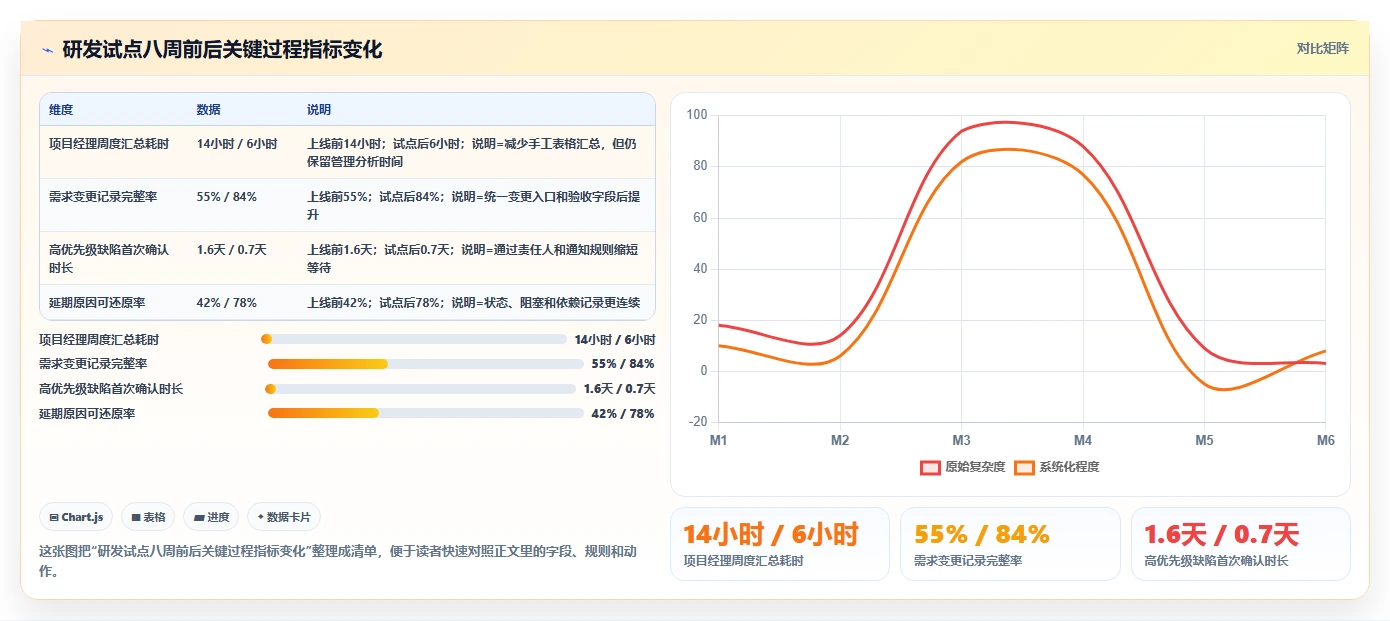Toggle the 原始复杂度 legend swatch

tap(930, 467)
